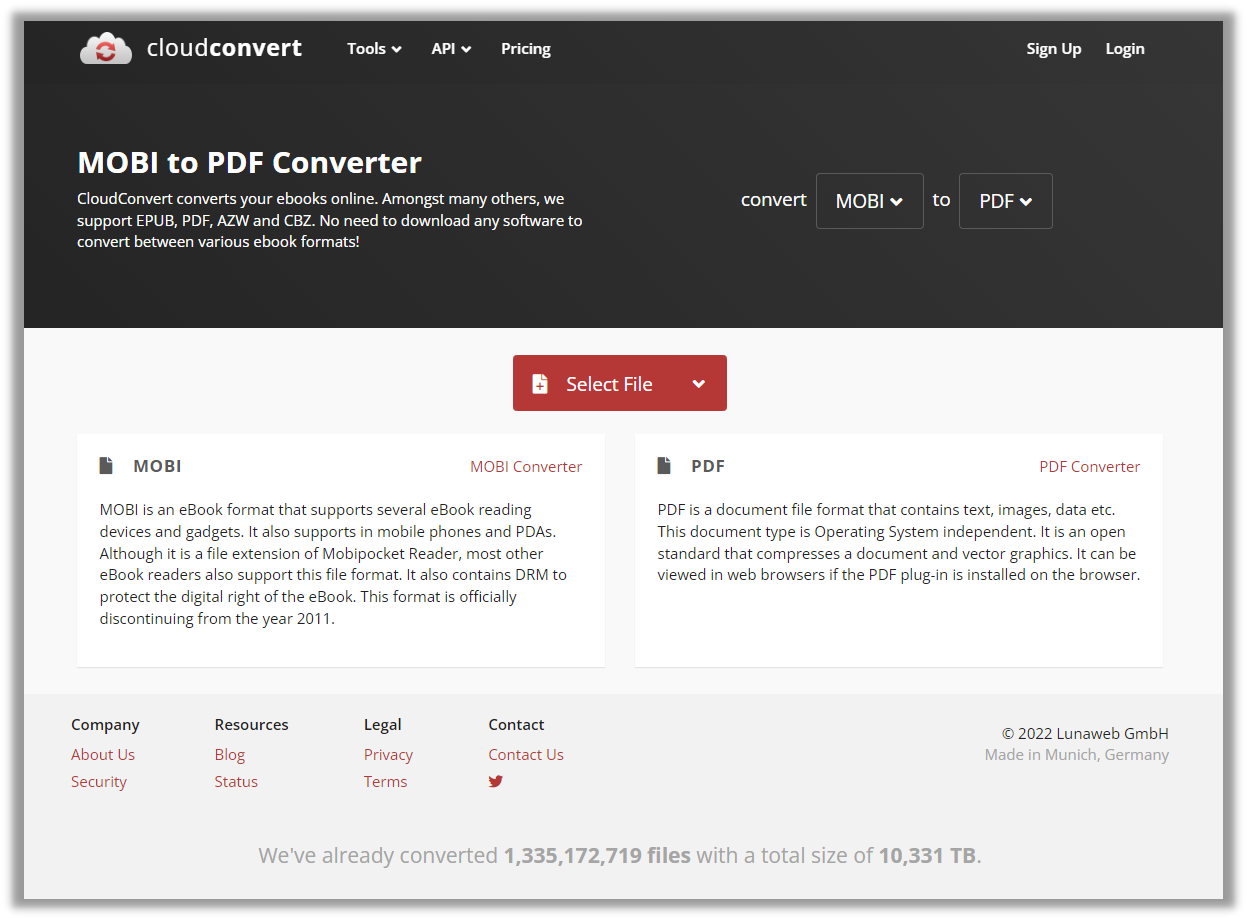Open the Sign Up page

(1054, 49)
